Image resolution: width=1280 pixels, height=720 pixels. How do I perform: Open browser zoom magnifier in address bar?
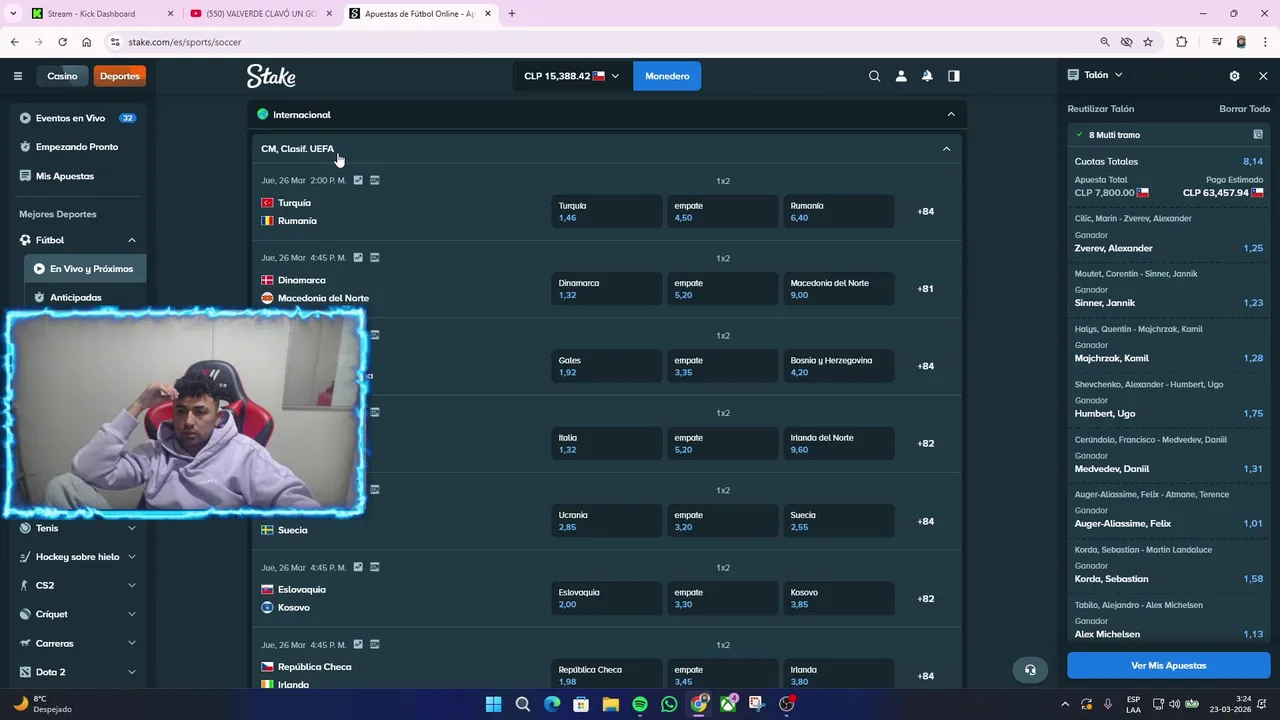tap(1104, 42)
